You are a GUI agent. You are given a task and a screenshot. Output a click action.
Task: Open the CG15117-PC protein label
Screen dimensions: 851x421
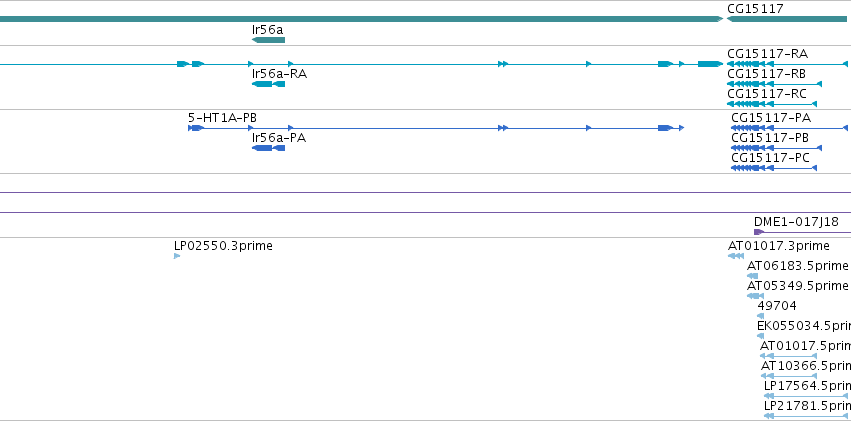[x=771, y=158]
